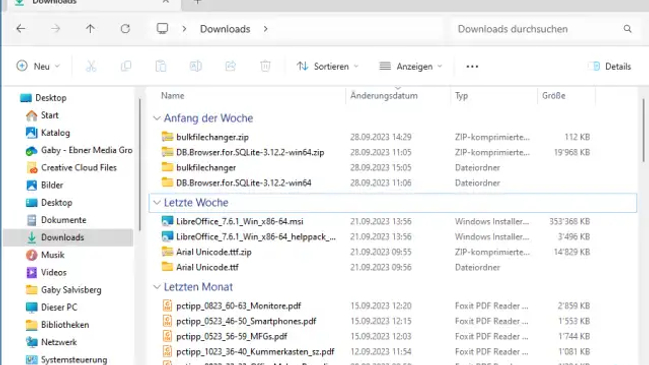Open Gaby - Ebner Media Gro cloud folder
649x365 pixels.
(79, 150)
